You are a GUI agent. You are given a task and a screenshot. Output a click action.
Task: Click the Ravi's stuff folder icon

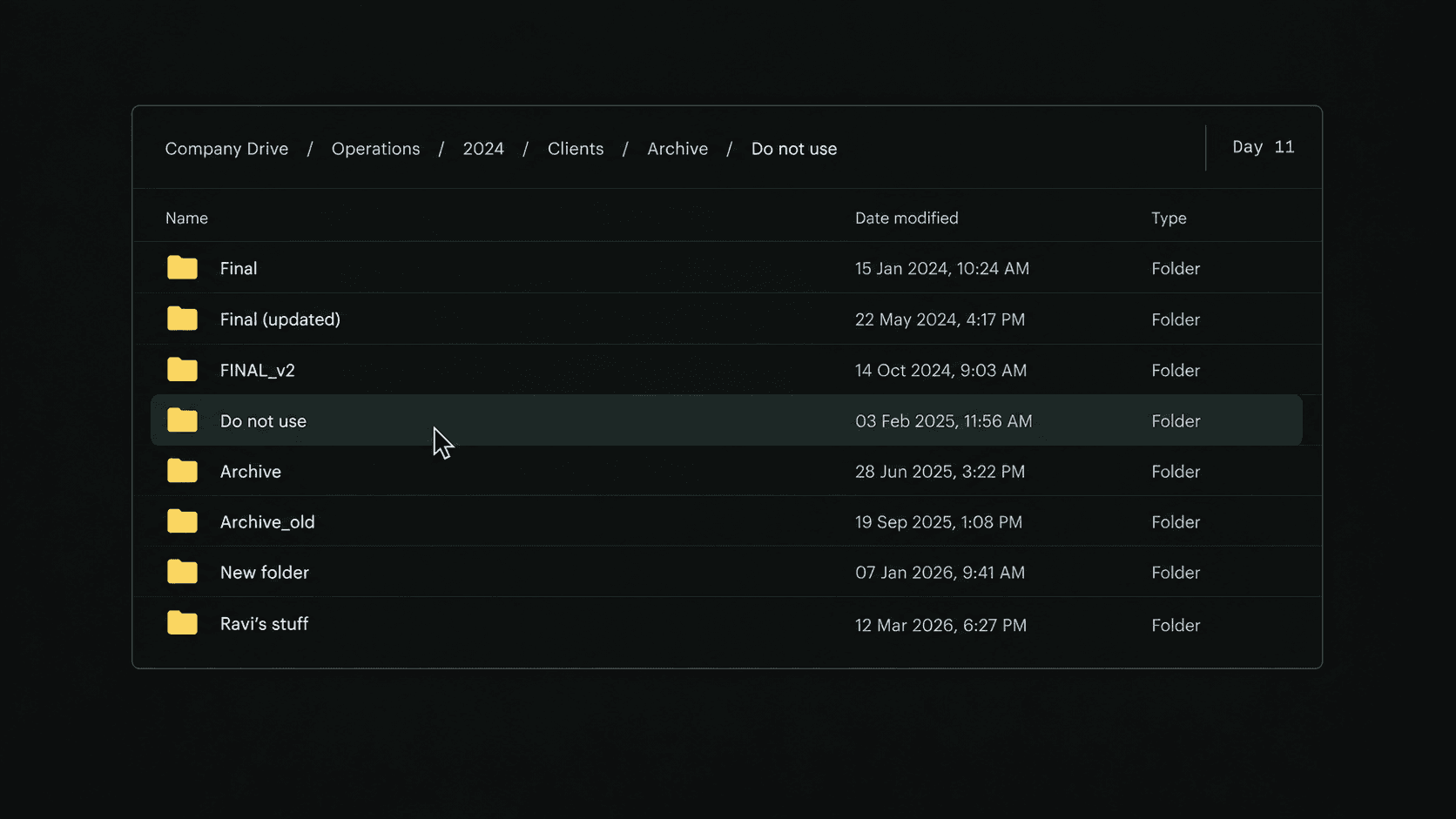(182, 623)
